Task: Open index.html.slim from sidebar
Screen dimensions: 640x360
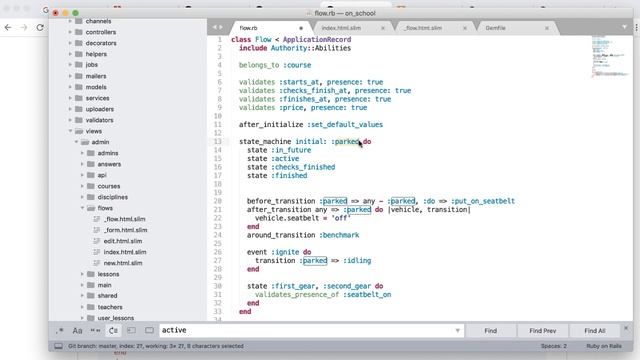Action: (125, 252)
